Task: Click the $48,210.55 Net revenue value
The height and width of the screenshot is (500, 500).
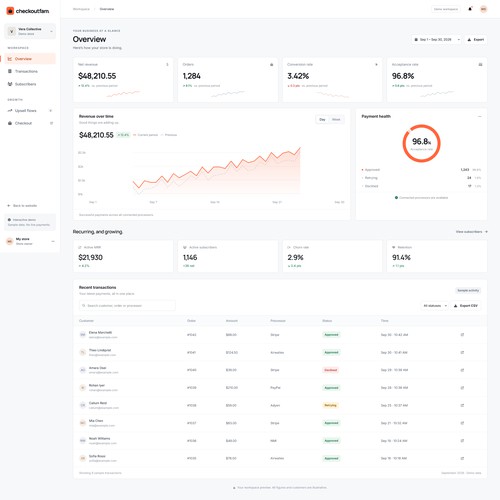Action: pyautogui.click(x=97, y=76)
